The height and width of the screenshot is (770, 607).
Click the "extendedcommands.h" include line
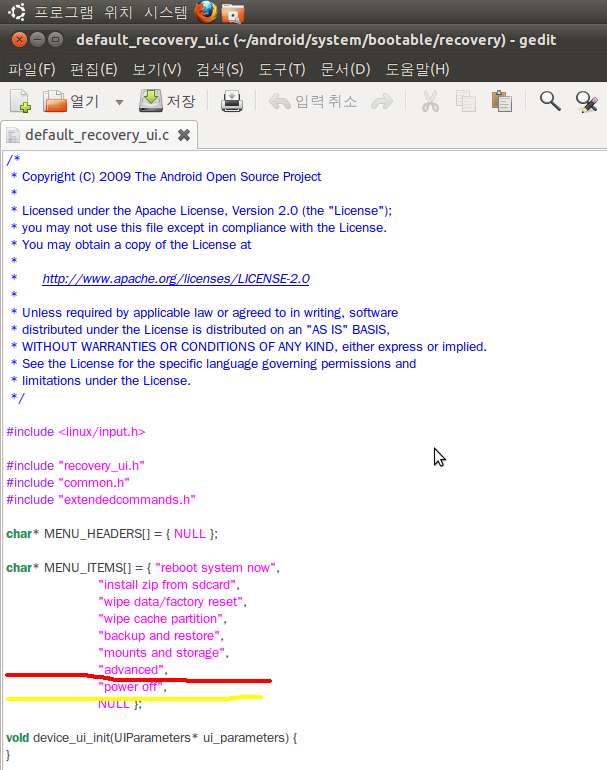101,500
